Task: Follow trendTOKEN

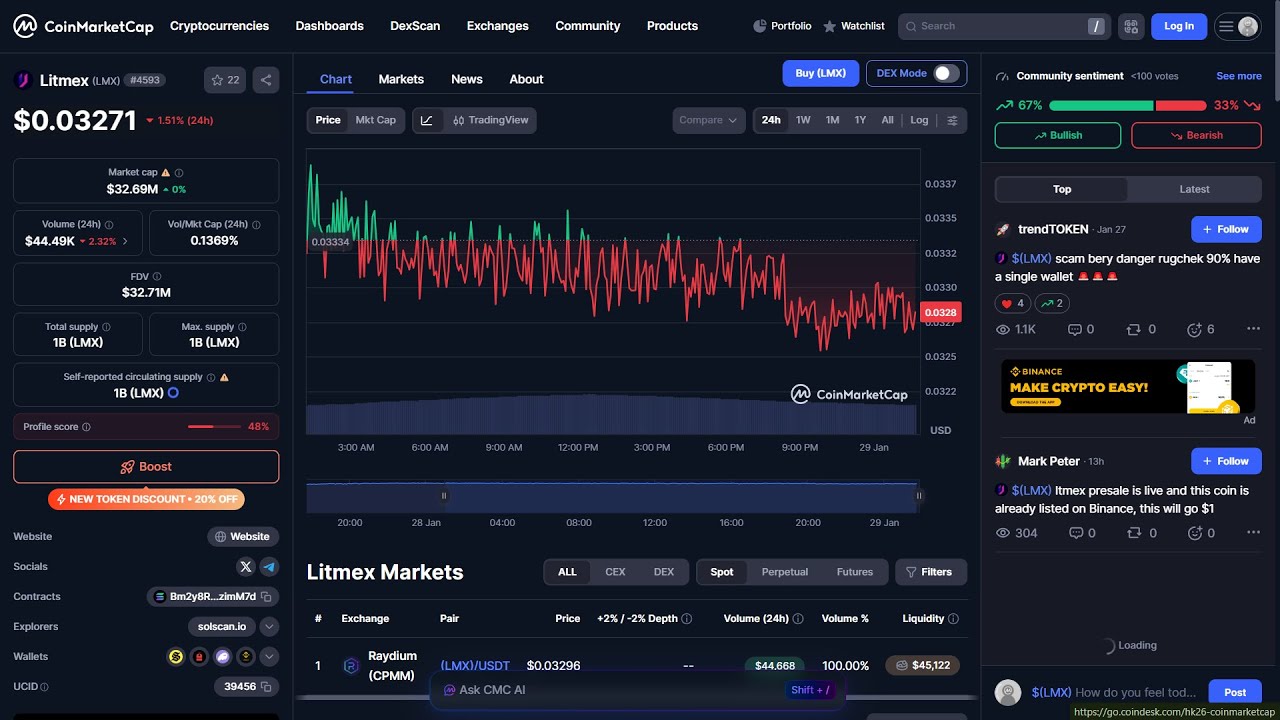Action: tap(1226, 229)
